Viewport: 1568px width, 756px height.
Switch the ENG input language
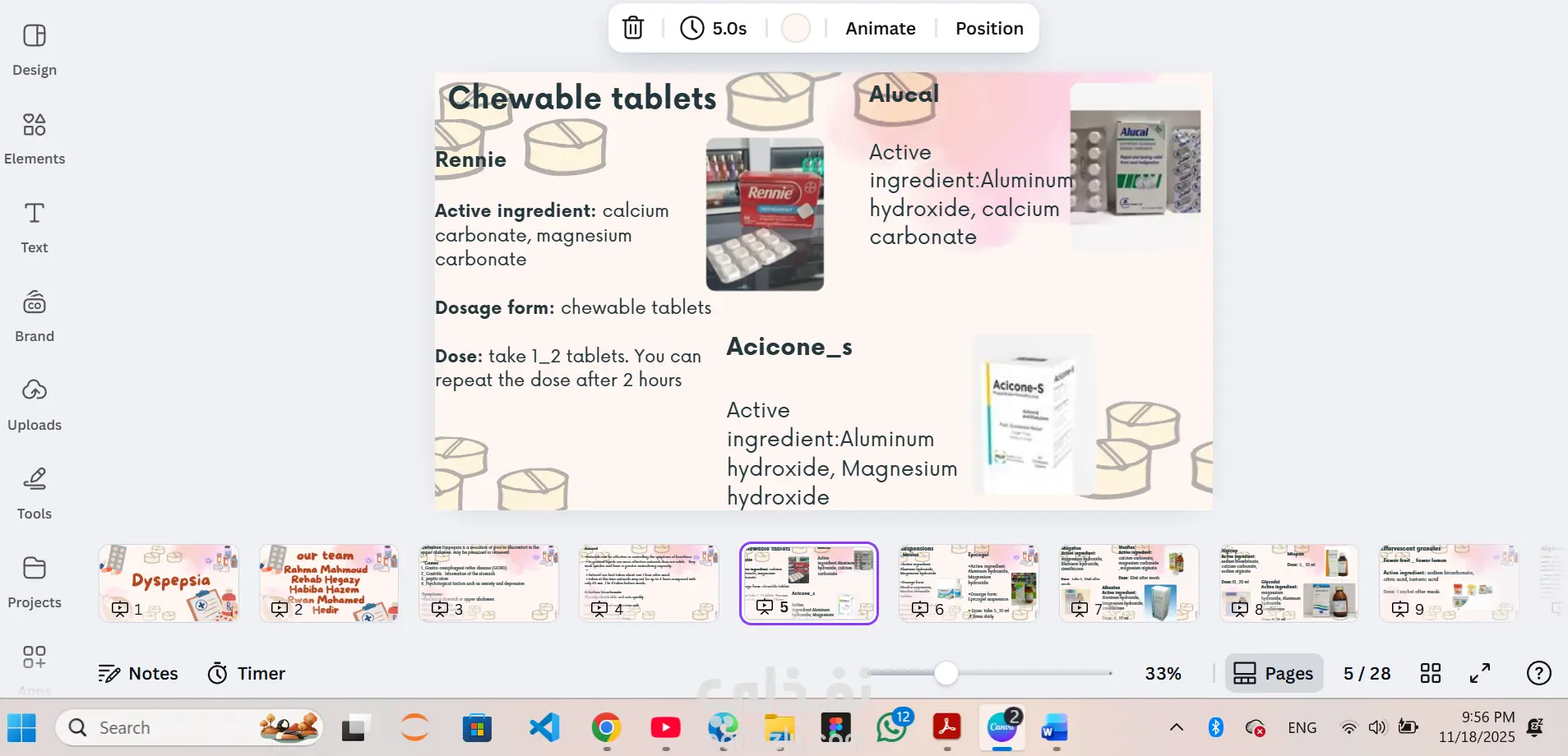[1302, 727]
